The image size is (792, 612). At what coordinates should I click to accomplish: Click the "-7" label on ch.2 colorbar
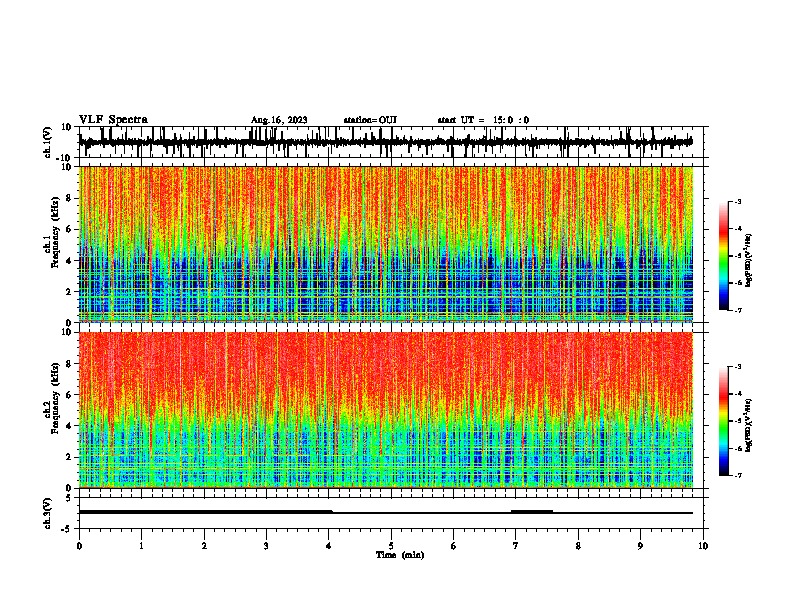point(737,475)
